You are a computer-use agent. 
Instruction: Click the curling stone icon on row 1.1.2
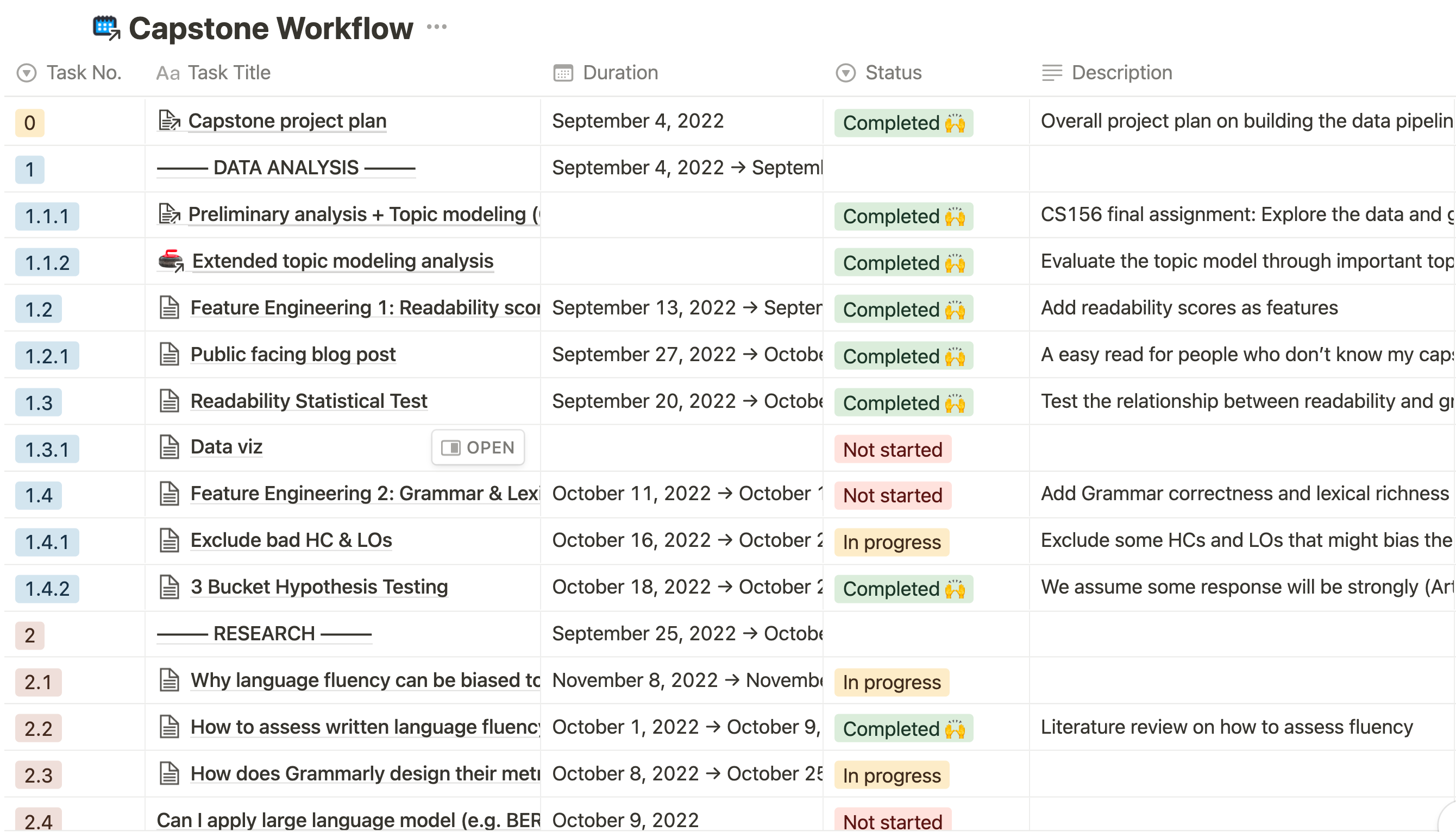pyautogui.click(x=171, y=261)
